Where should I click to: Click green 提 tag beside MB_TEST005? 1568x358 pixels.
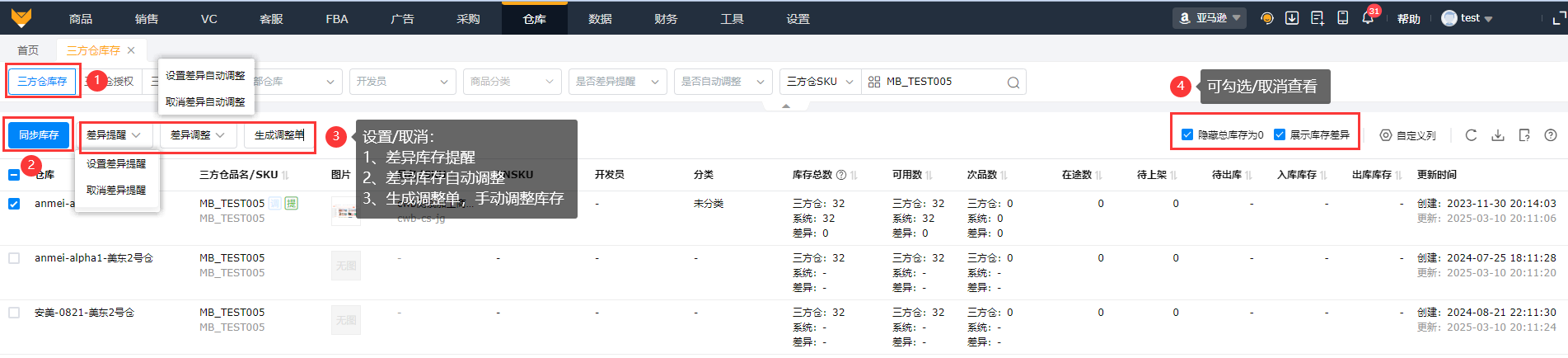291,203
